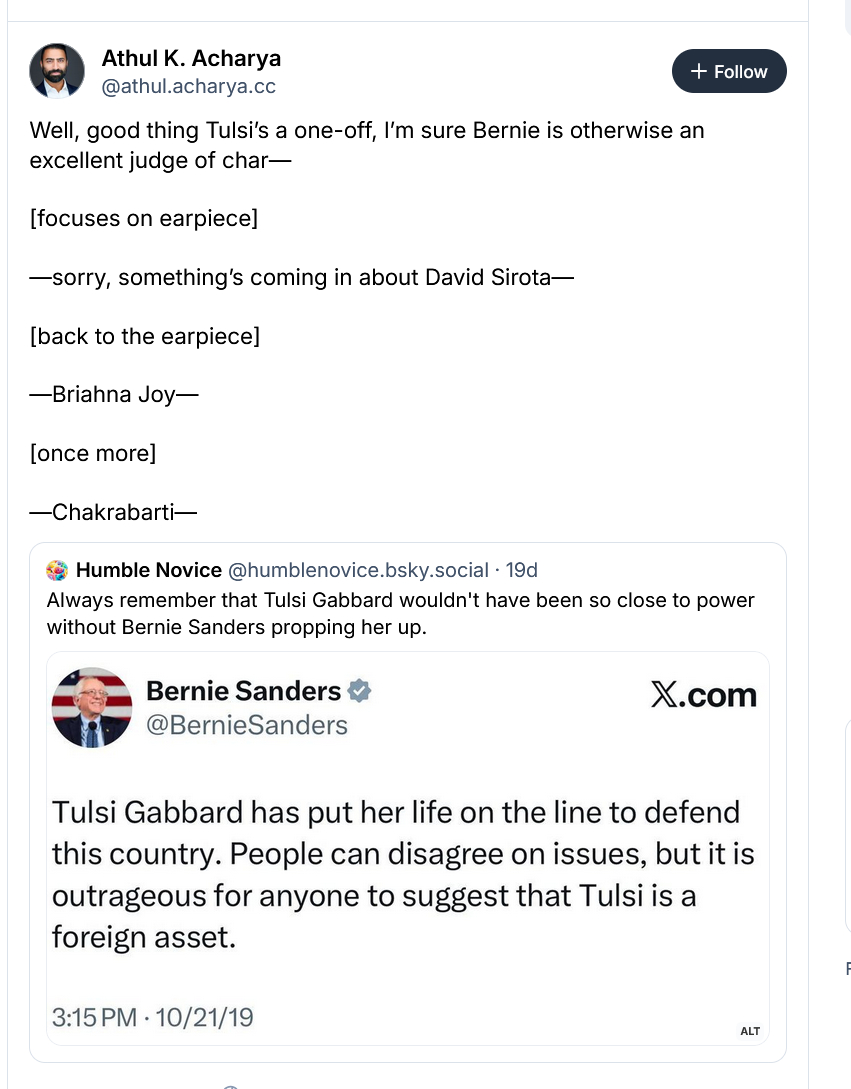This screenshot has width=851, height=1089.
Task: Click the 3:15 PM · 10/21/19 tweet date
Action: [153, 1018]
